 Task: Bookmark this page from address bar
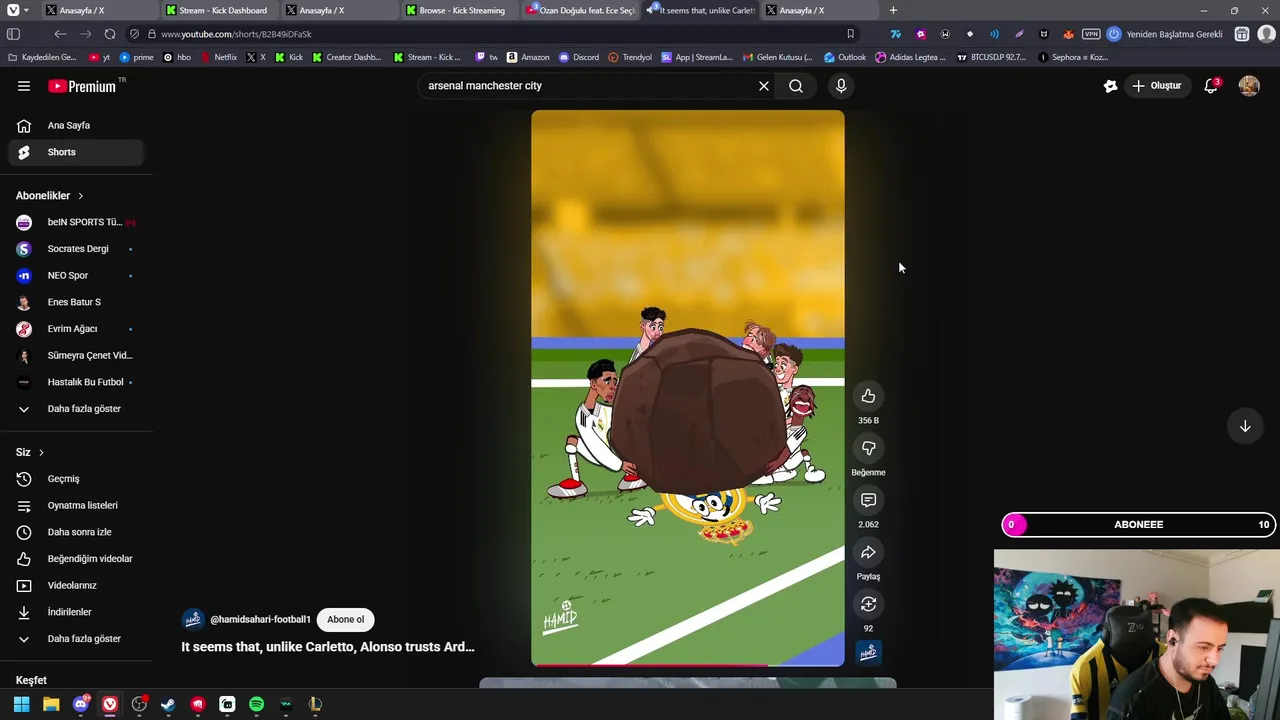[851, 34]
